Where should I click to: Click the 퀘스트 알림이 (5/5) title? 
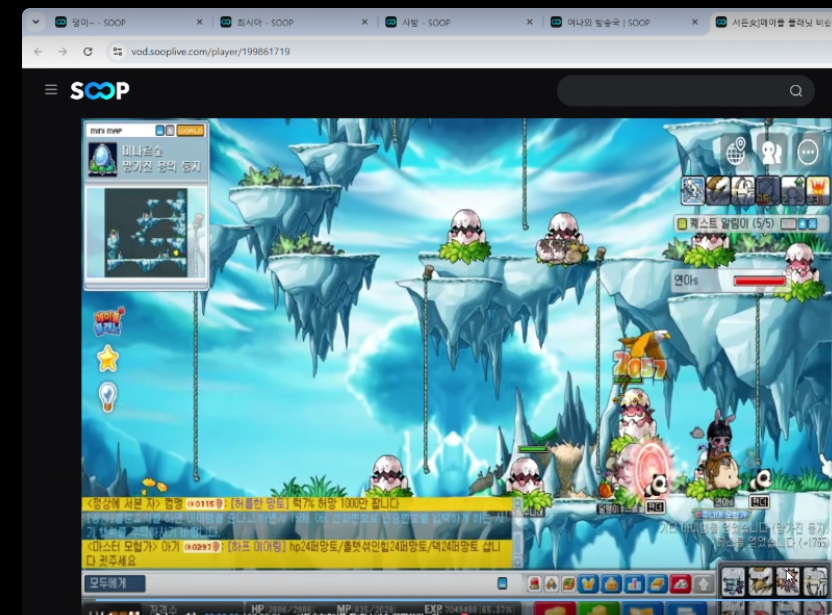[x=732, y=223]
